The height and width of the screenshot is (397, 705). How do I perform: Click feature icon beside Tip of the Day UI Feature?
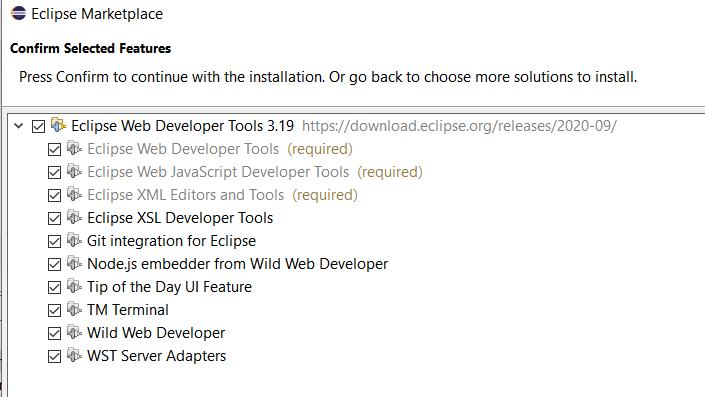click(74, 286)
